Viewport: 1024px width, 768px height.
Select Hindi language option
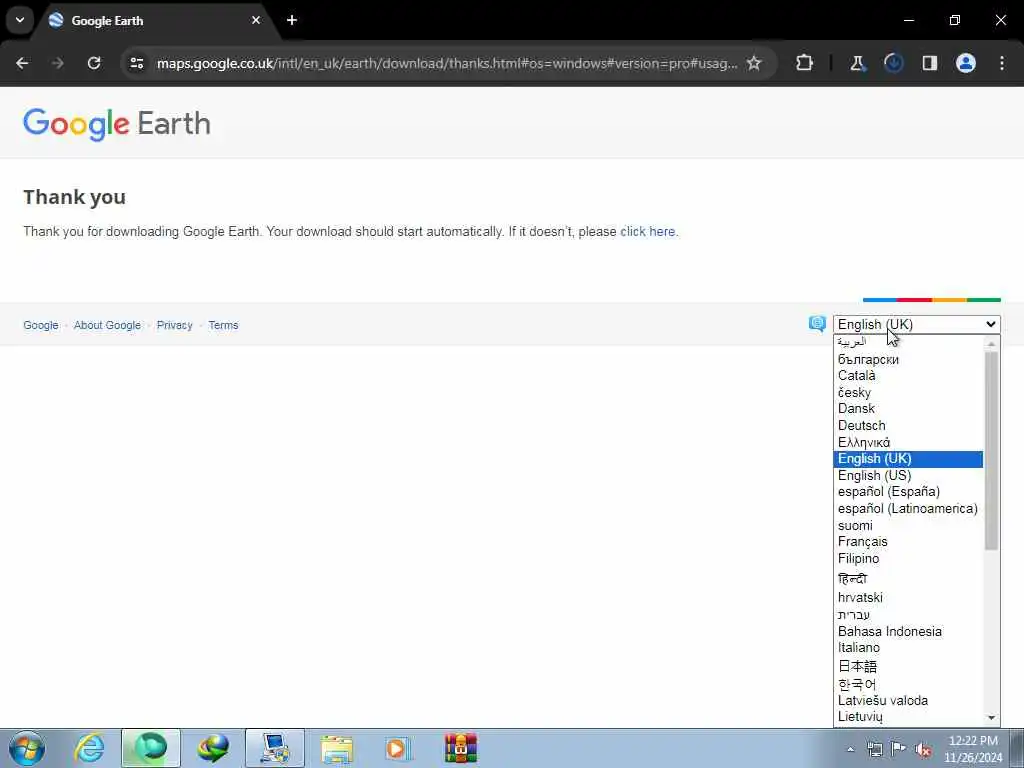908,579
